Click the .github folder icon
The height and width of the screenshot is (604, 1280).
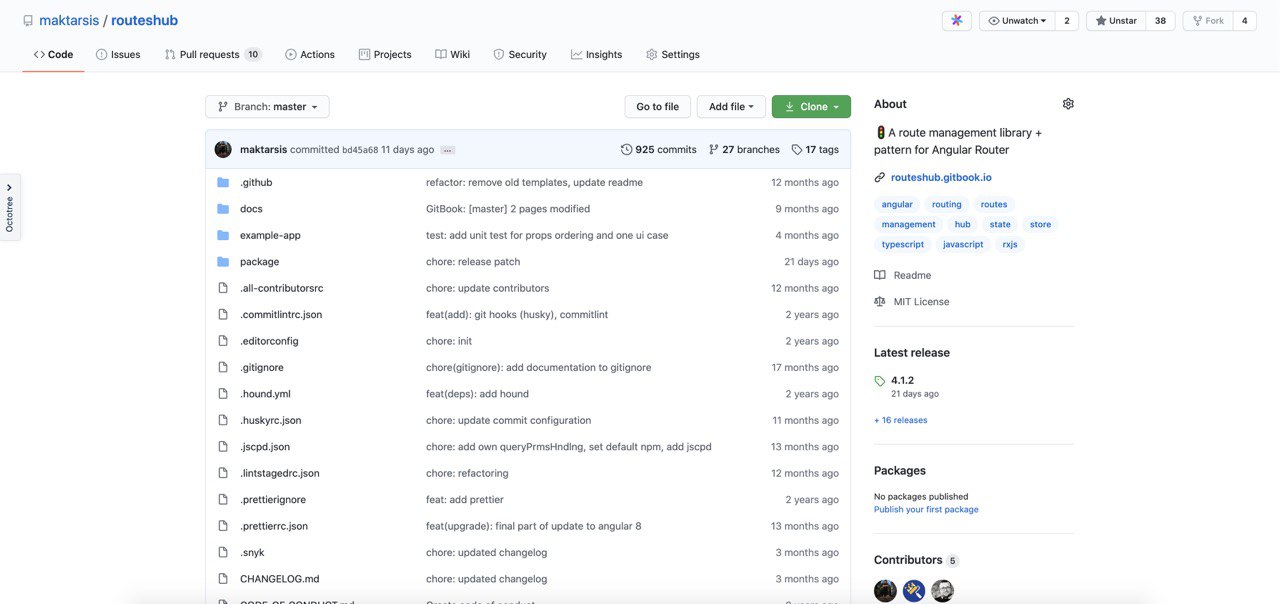[x=223, y=183]
